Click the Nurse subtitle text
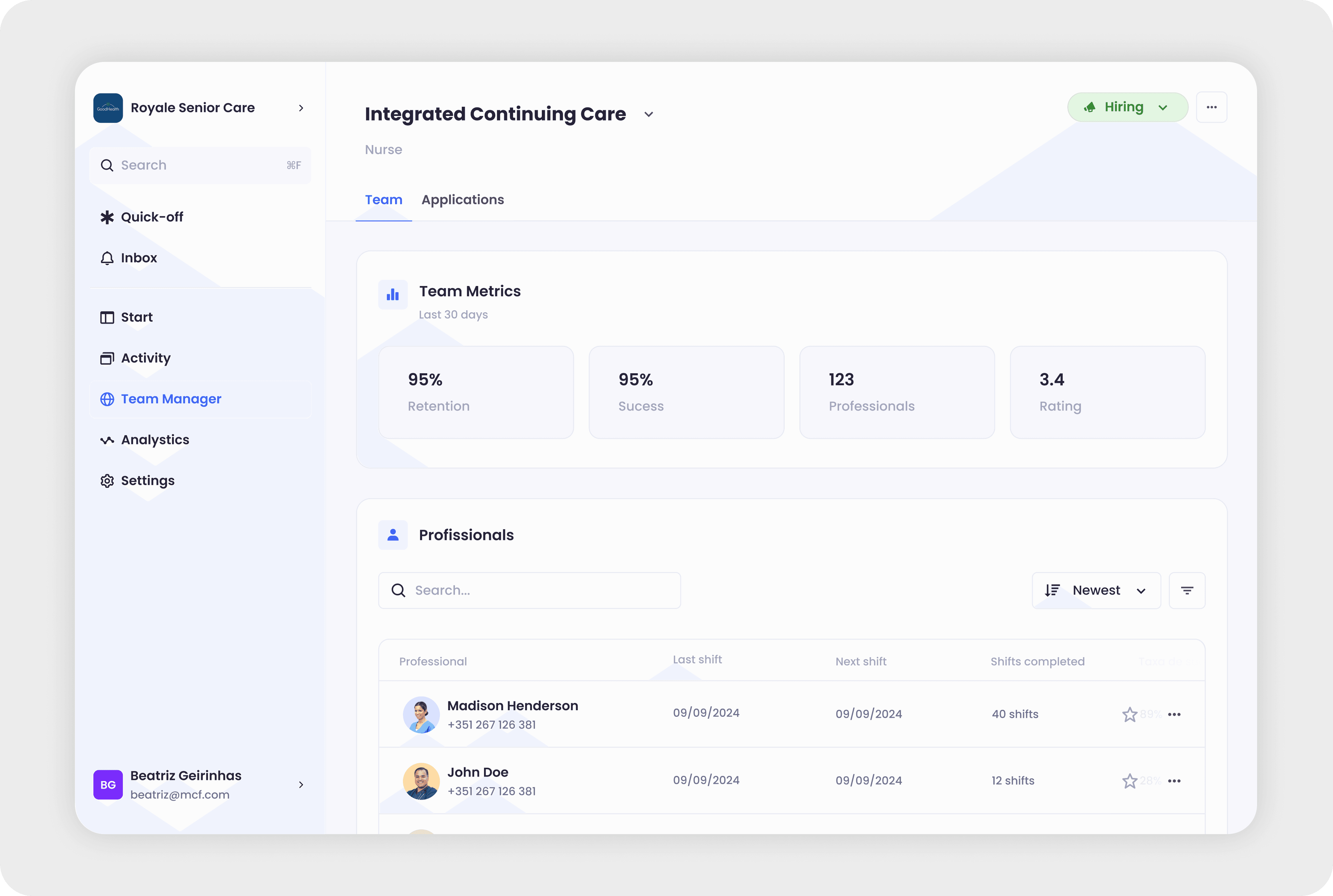This screenshot has width=1333, height=896. pos(383,150)
